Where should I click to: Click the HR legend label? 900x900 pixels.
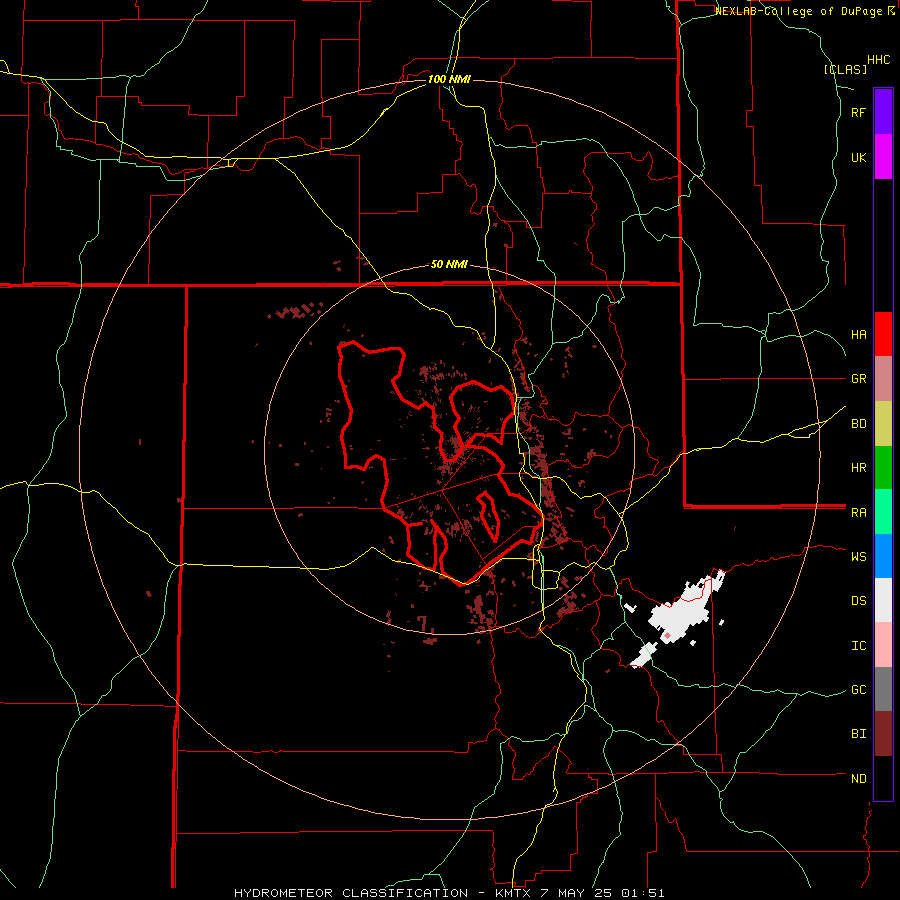coord(858,468)
